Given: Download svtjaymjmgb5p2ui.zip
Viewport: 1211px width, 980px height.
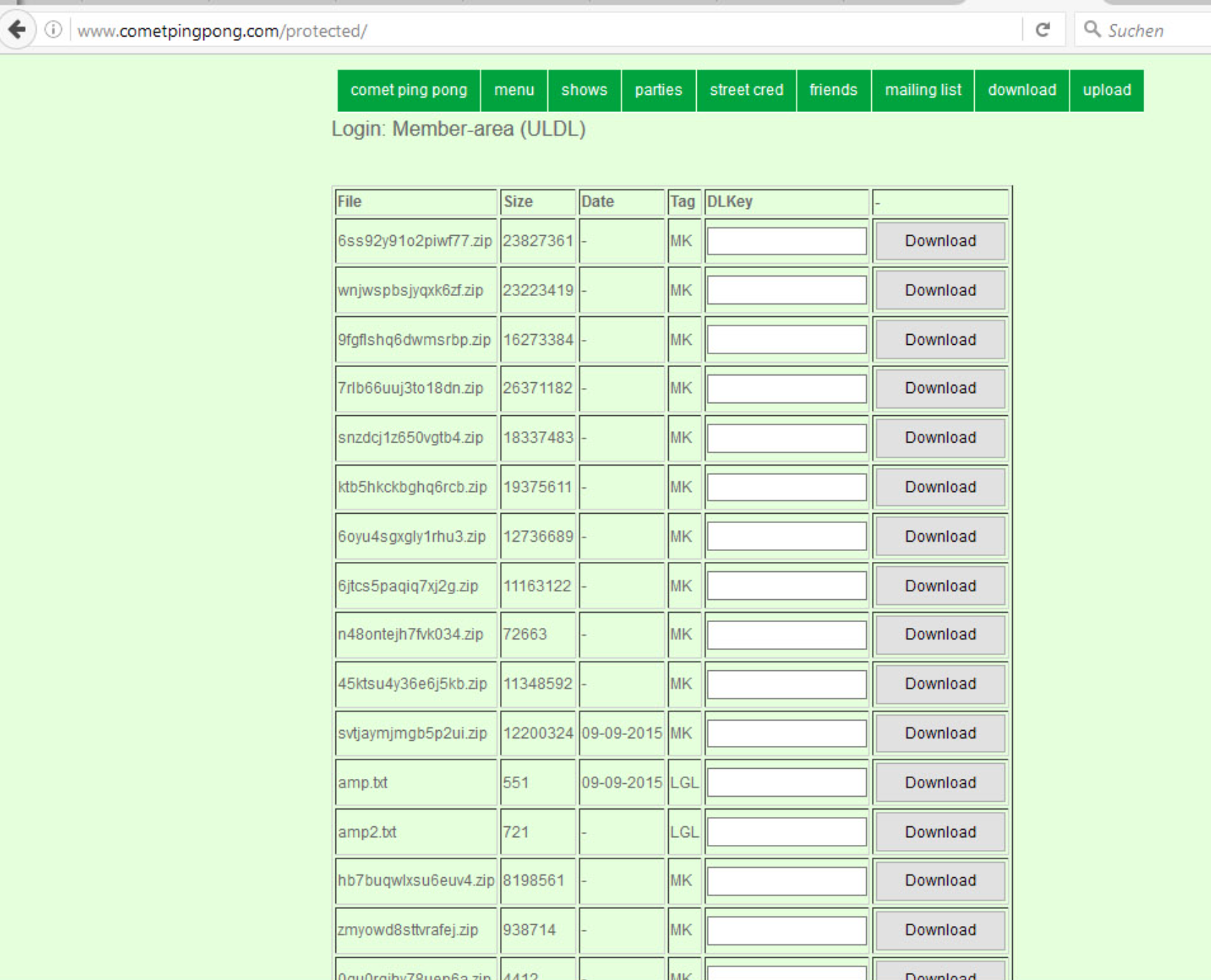Looking at the screenshot, I should pyautogui.click(x=940, y=734).
